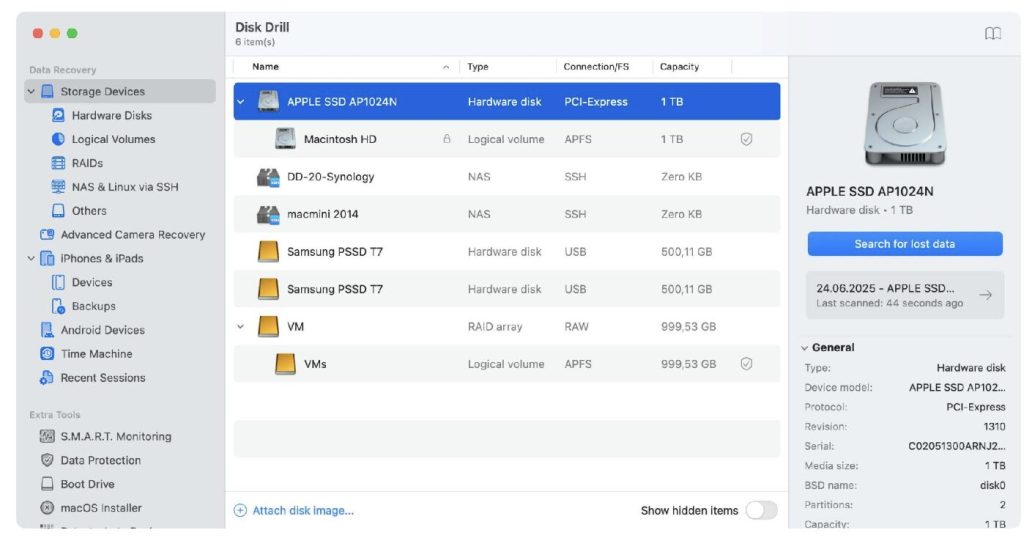Select S.M.A.R.T. Monitoring in Extra Tools

116,436
